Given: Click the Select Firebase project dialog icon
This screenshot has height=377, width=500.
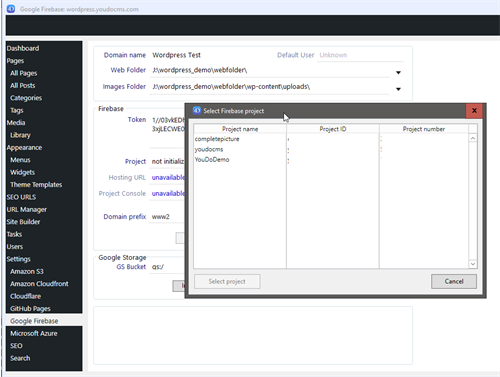Looking at the screenshot, I should (x=197, y=111).
